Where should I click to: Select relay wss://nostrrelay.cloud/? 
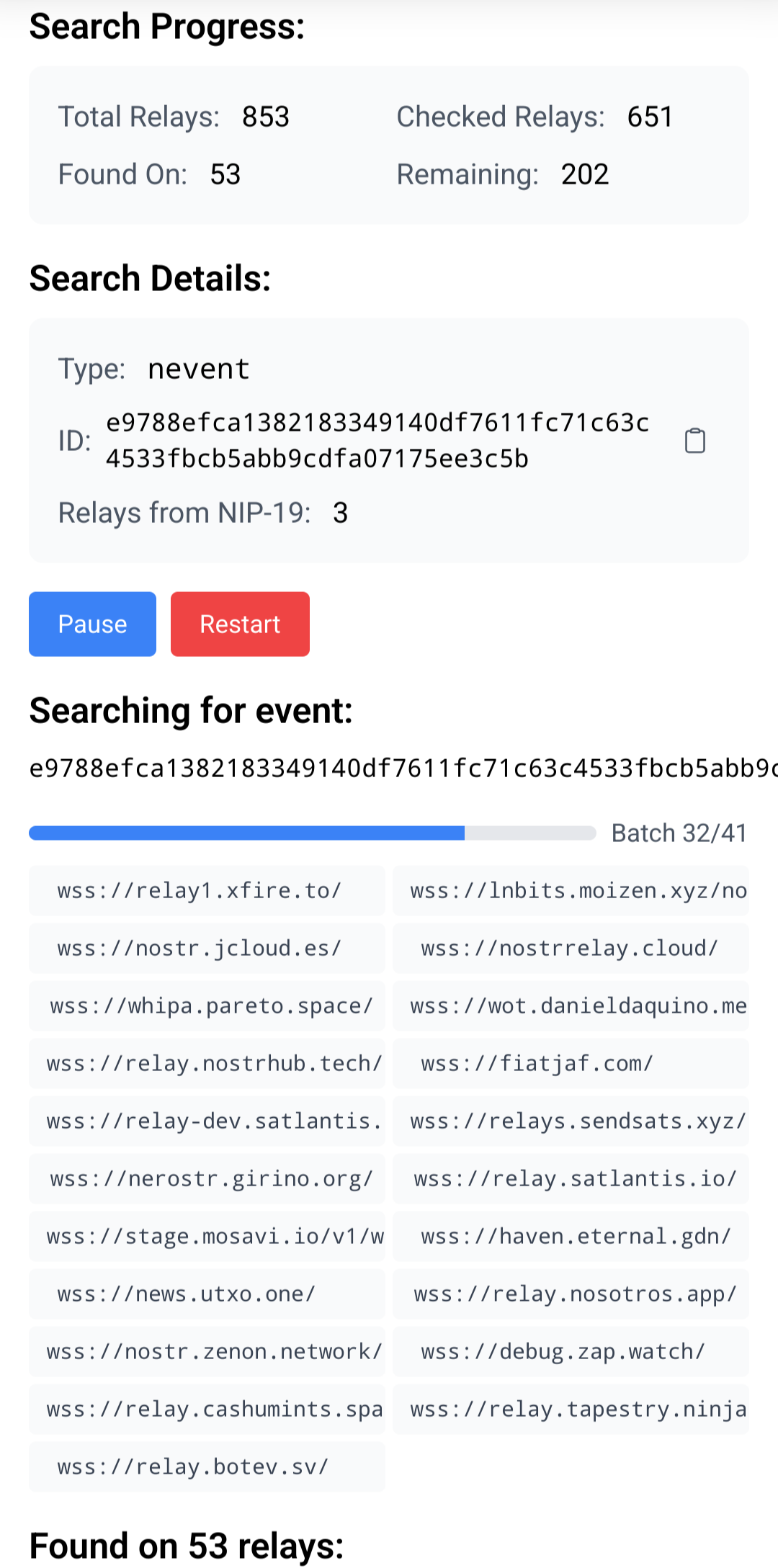(x=571, y=949)
